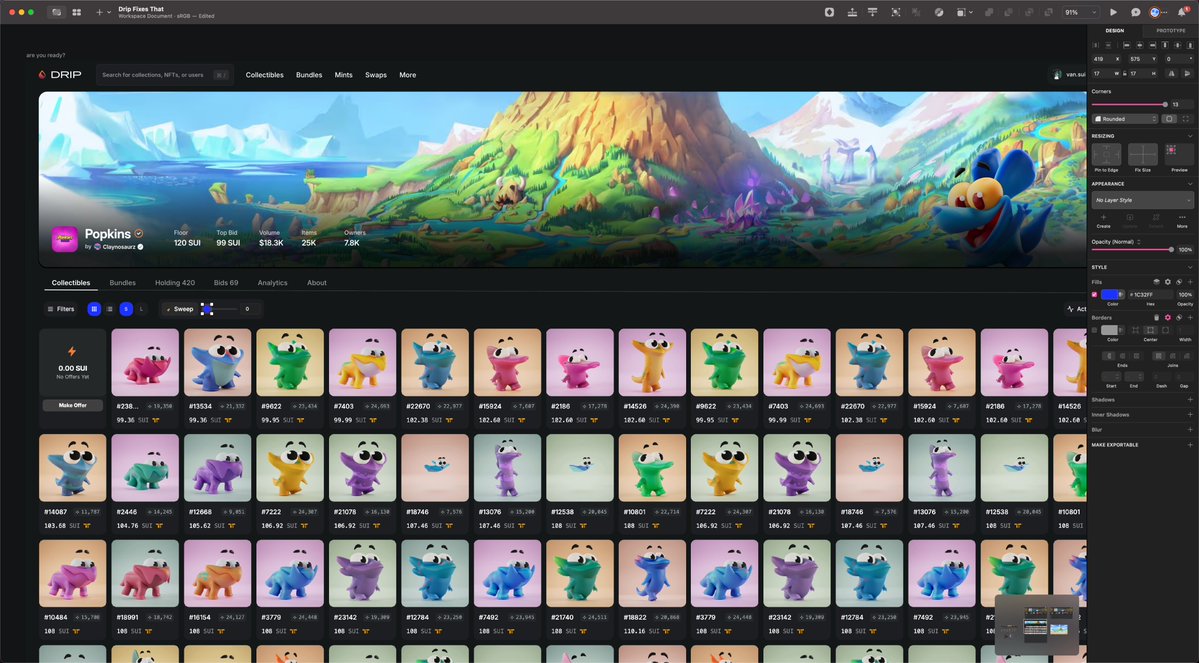Click the Make Offer button

[x=73, y=405]
